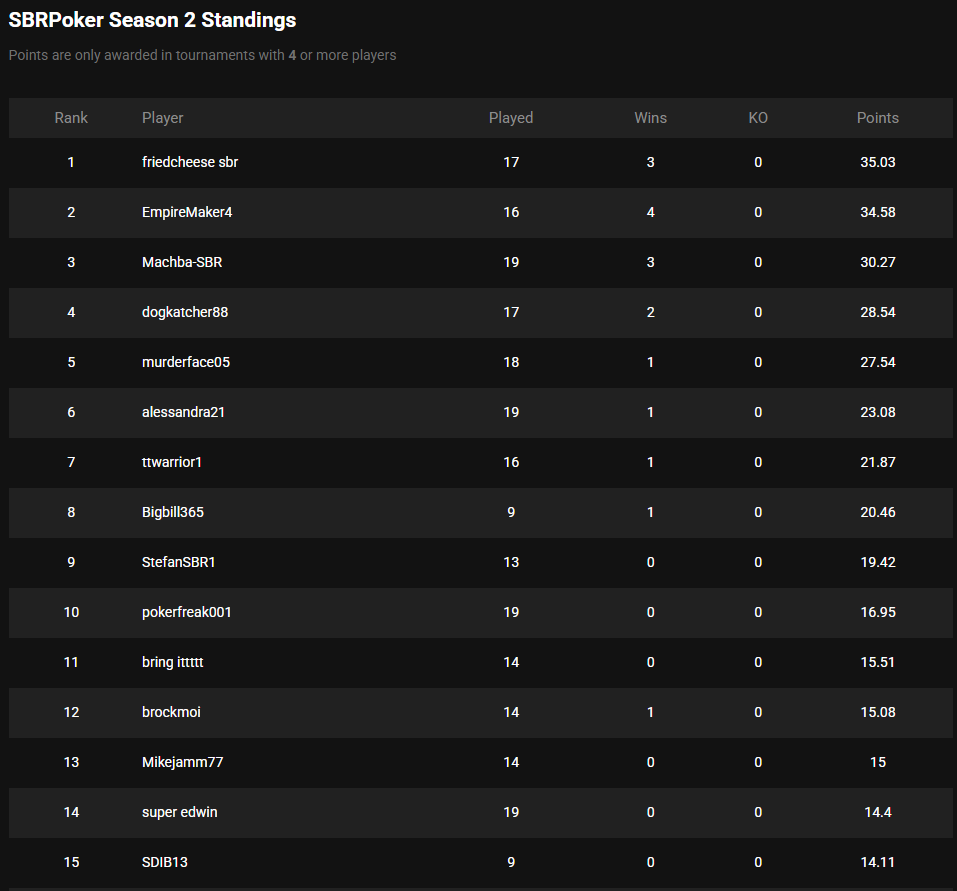
Task: Open dogkatcher88 player name
Action: tap(185, 312)
